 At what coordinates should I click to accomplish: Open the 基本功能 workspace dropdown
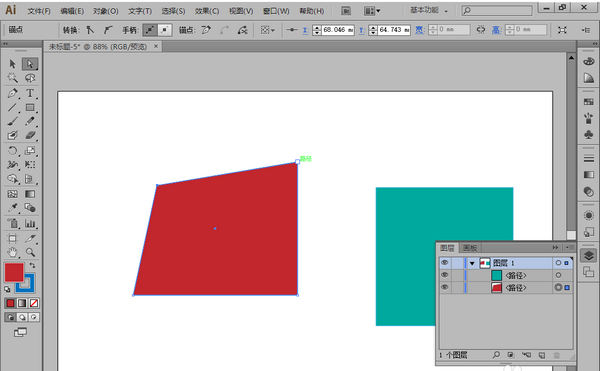[429, 10]
